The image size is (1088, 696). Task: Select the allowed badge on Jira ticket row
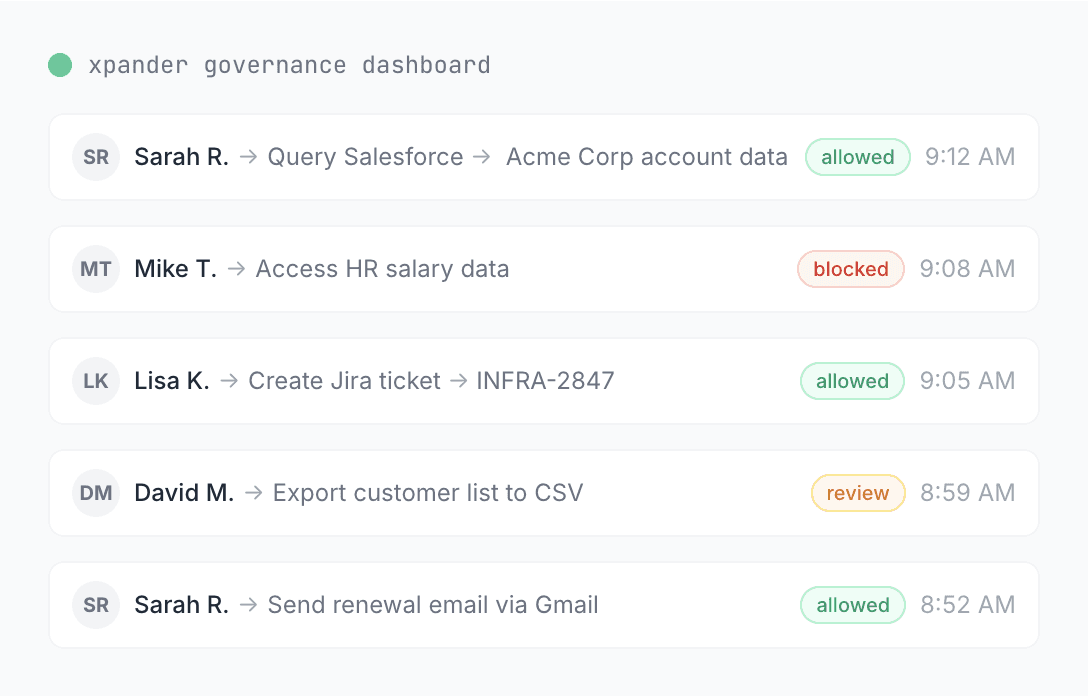852,381
